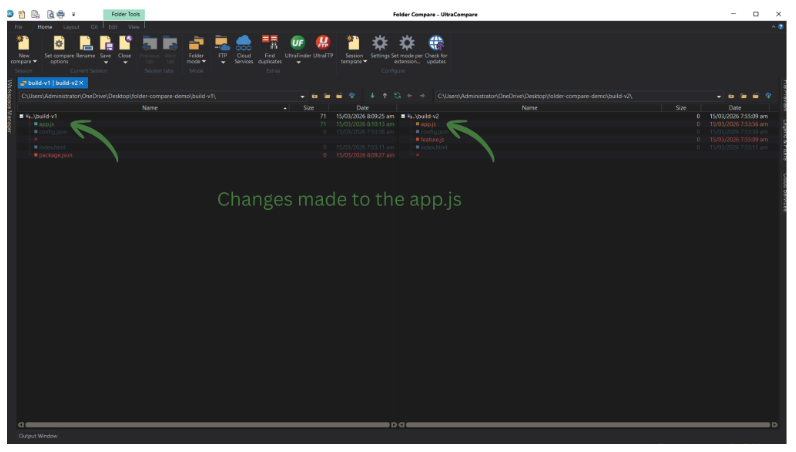Click blue globe icon after right path field
This screenshot has height=452, width=796.
(768, 95)
